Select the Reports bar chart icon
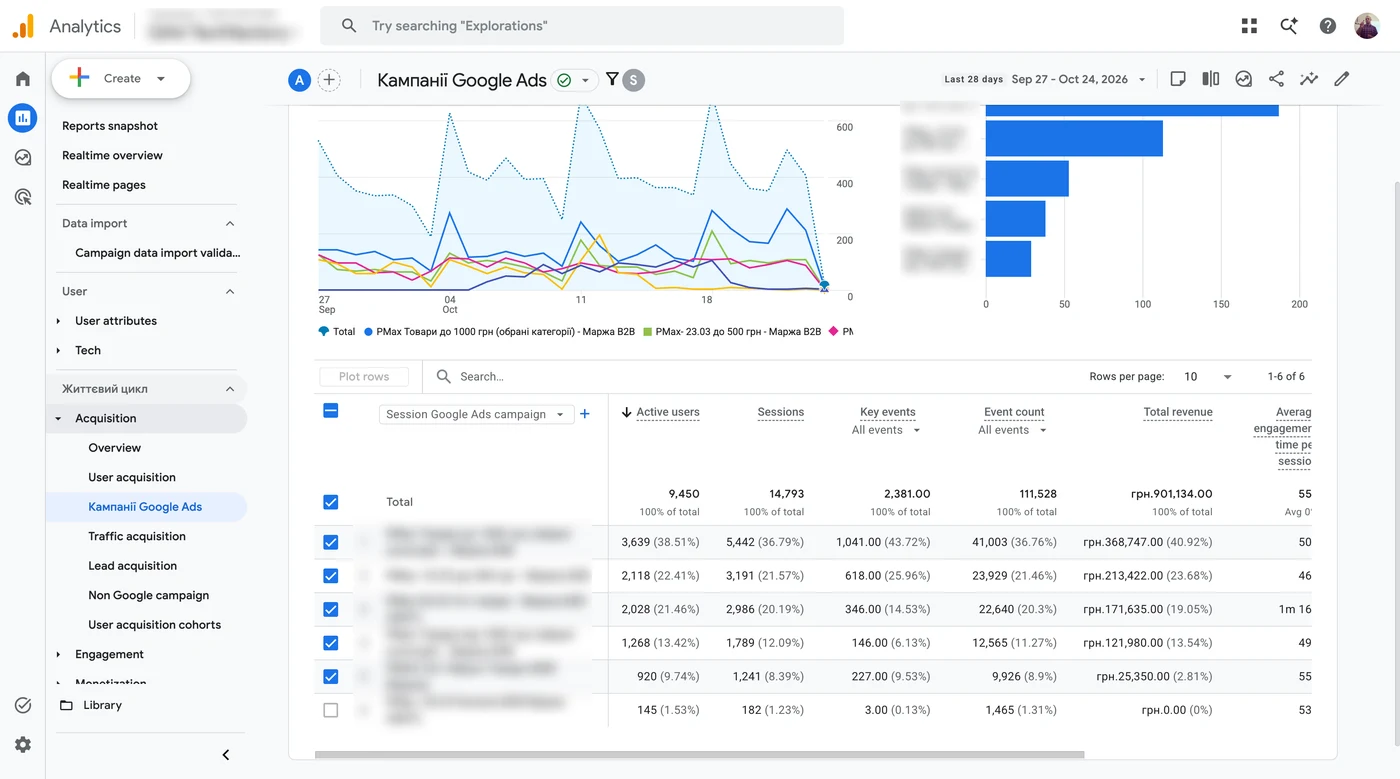 (23, 118)
